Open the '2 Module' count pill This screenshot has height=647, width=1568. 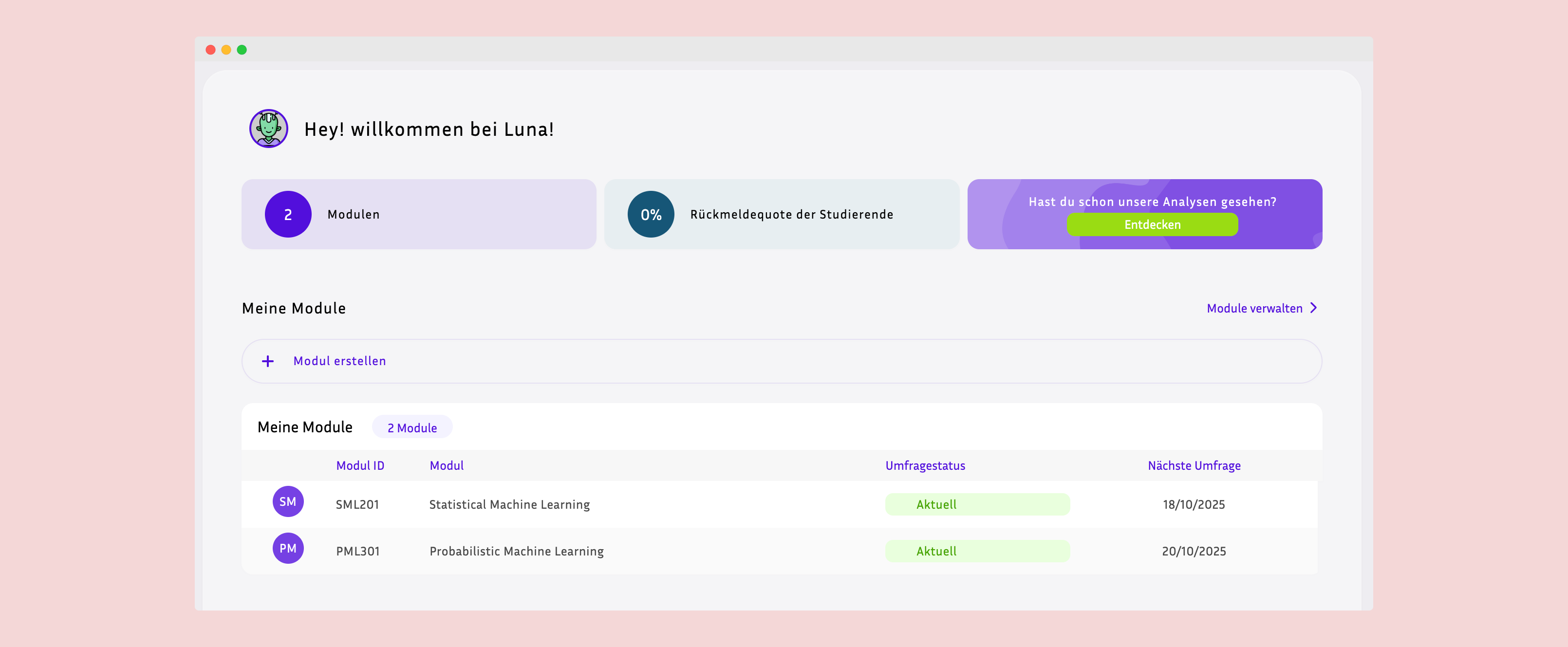point(412,426)
